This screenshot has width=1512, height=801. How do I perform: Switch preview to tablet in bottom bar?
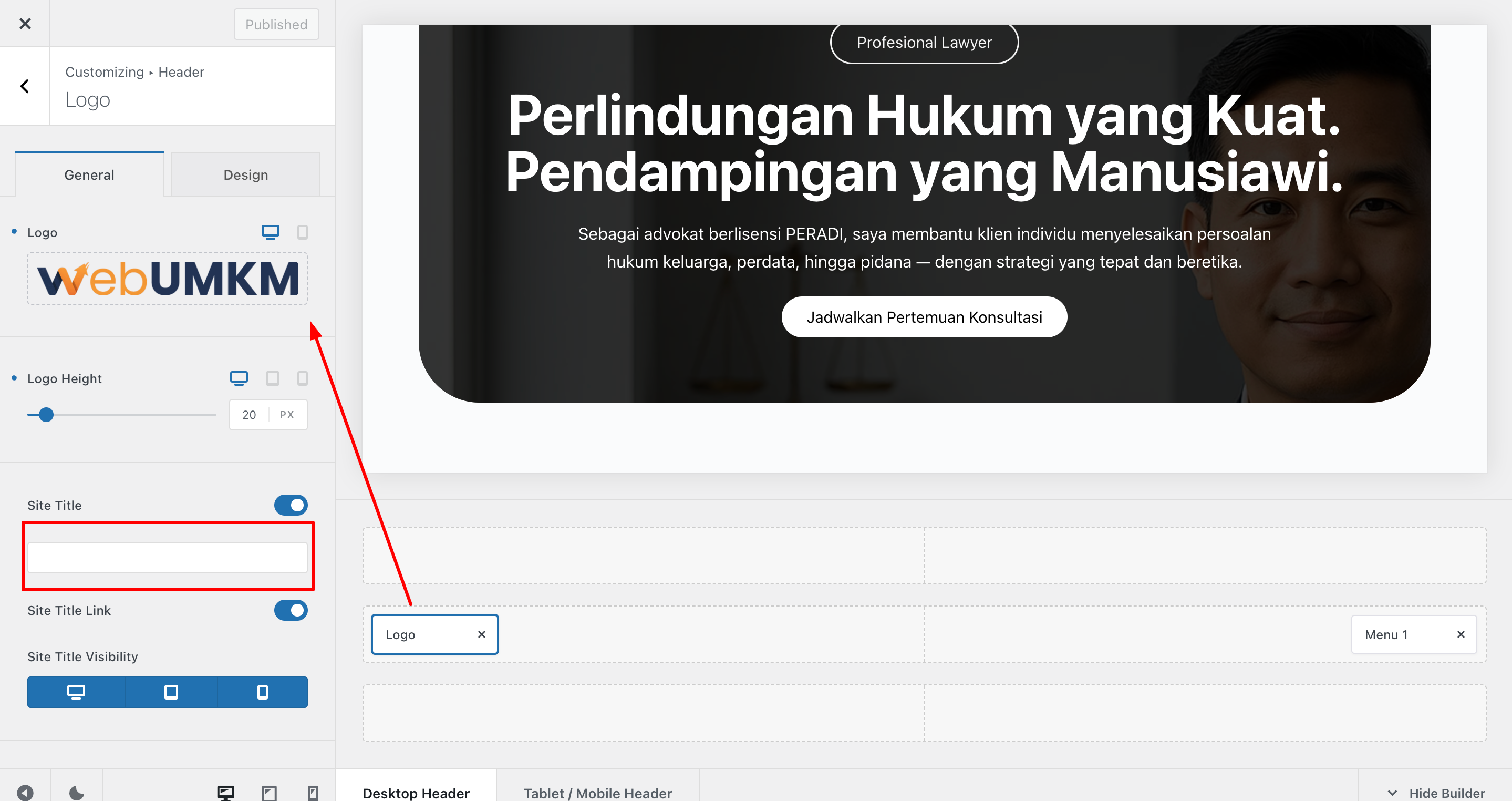coord(270,793)
